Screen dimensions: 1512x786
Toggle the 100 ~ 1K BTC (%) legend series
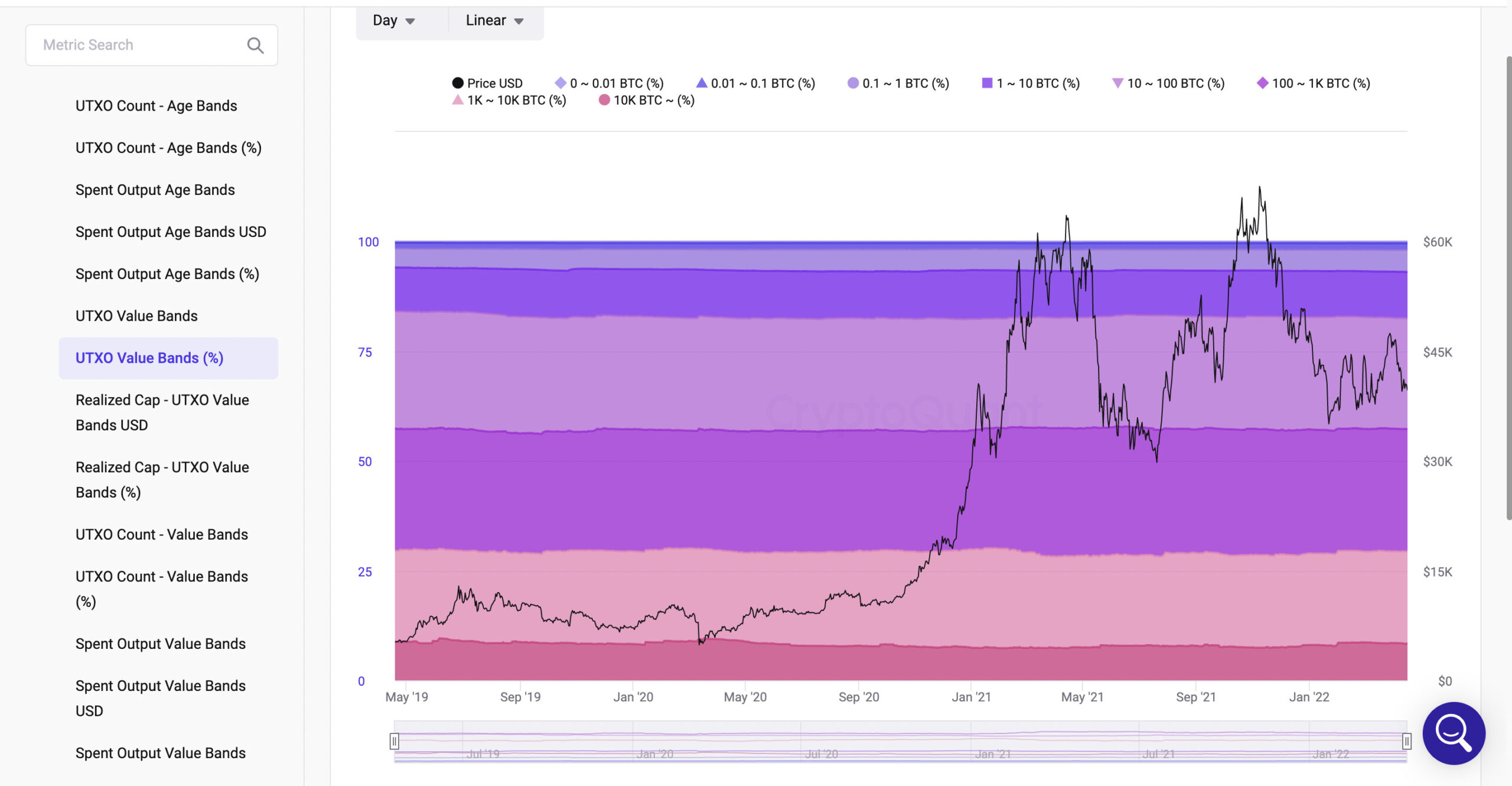click(x=1314, y=83)
